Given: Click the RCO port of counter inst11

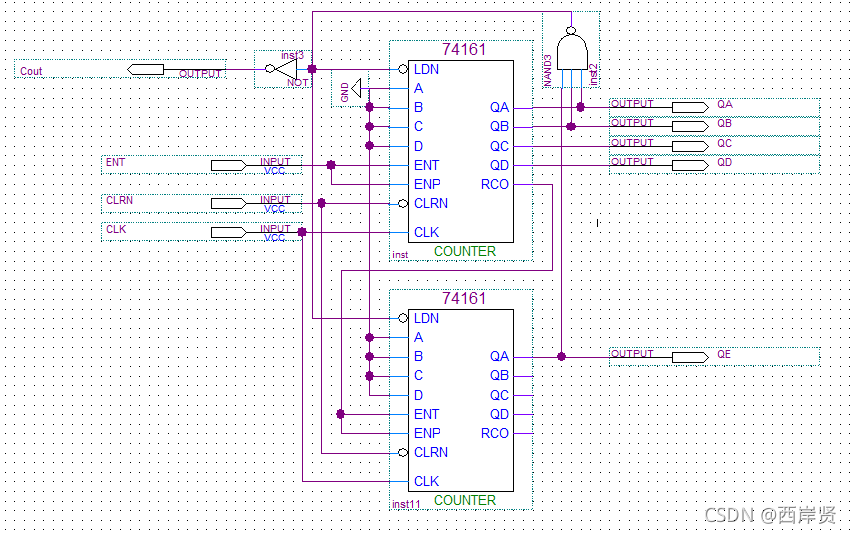Looking at the screenshot, I should click(x=494, y=433).
